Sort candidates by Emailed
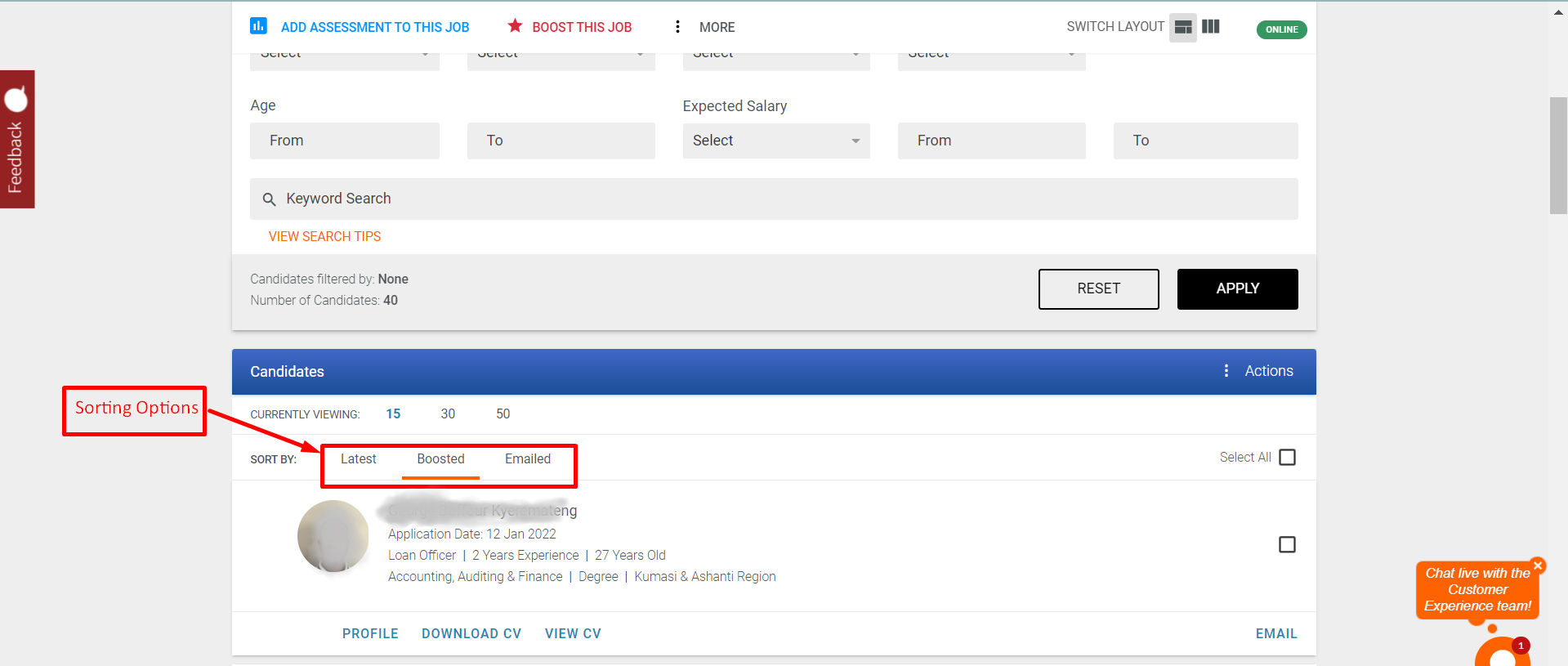The height and width of the screenshot is (666, 1568). coord(527,459)
